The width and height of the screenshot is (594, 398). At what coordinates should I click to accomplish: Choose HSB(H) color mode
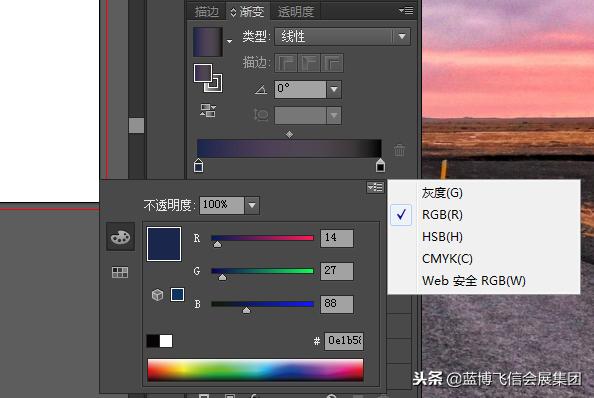click(x=484, y=237)
